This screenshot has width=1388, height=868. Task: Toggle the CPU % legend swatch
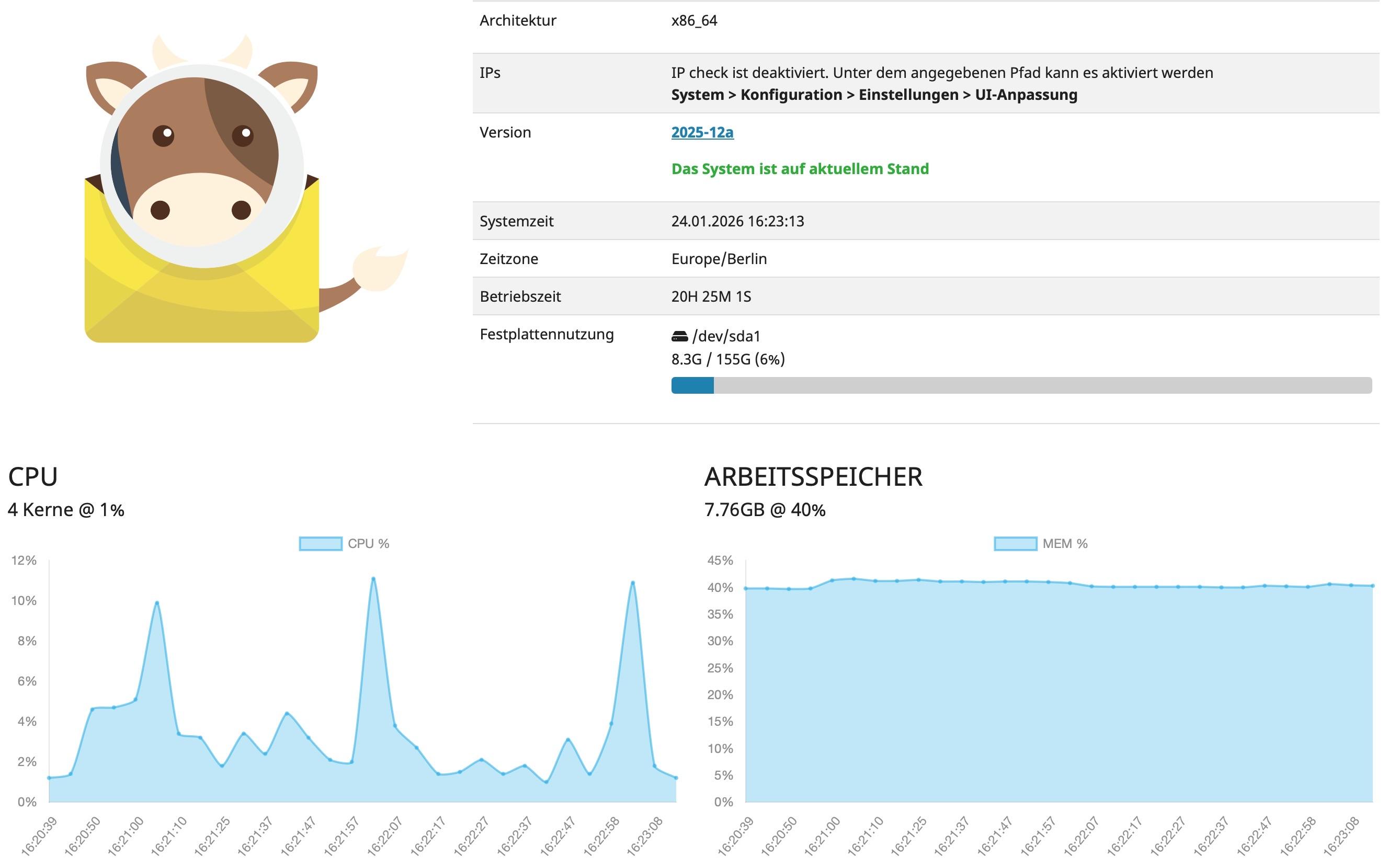[x=320, y=543]
